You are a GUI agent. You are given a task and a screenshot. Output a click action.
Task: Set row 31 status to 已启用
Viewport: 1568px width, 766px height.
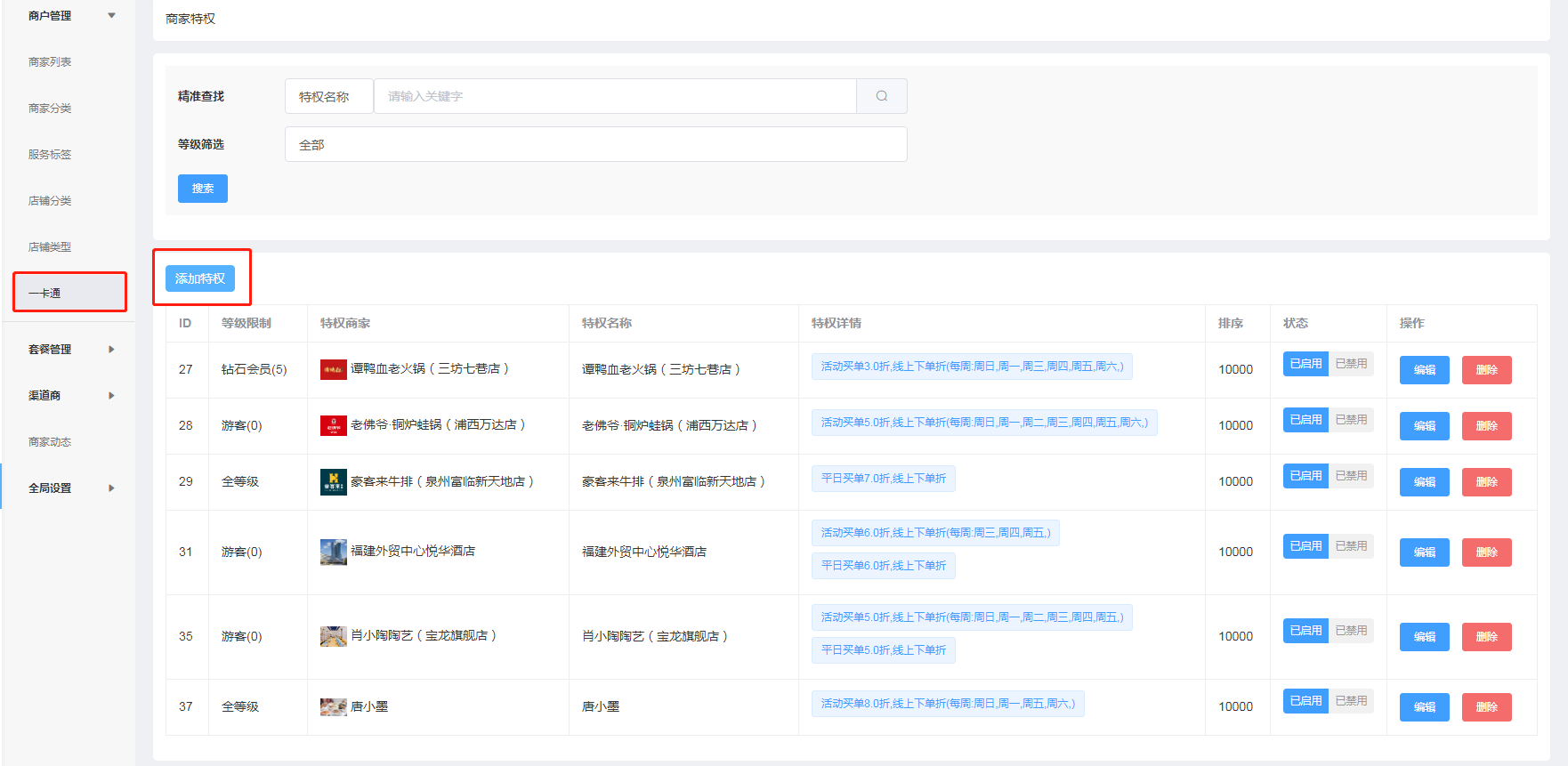1305,546
